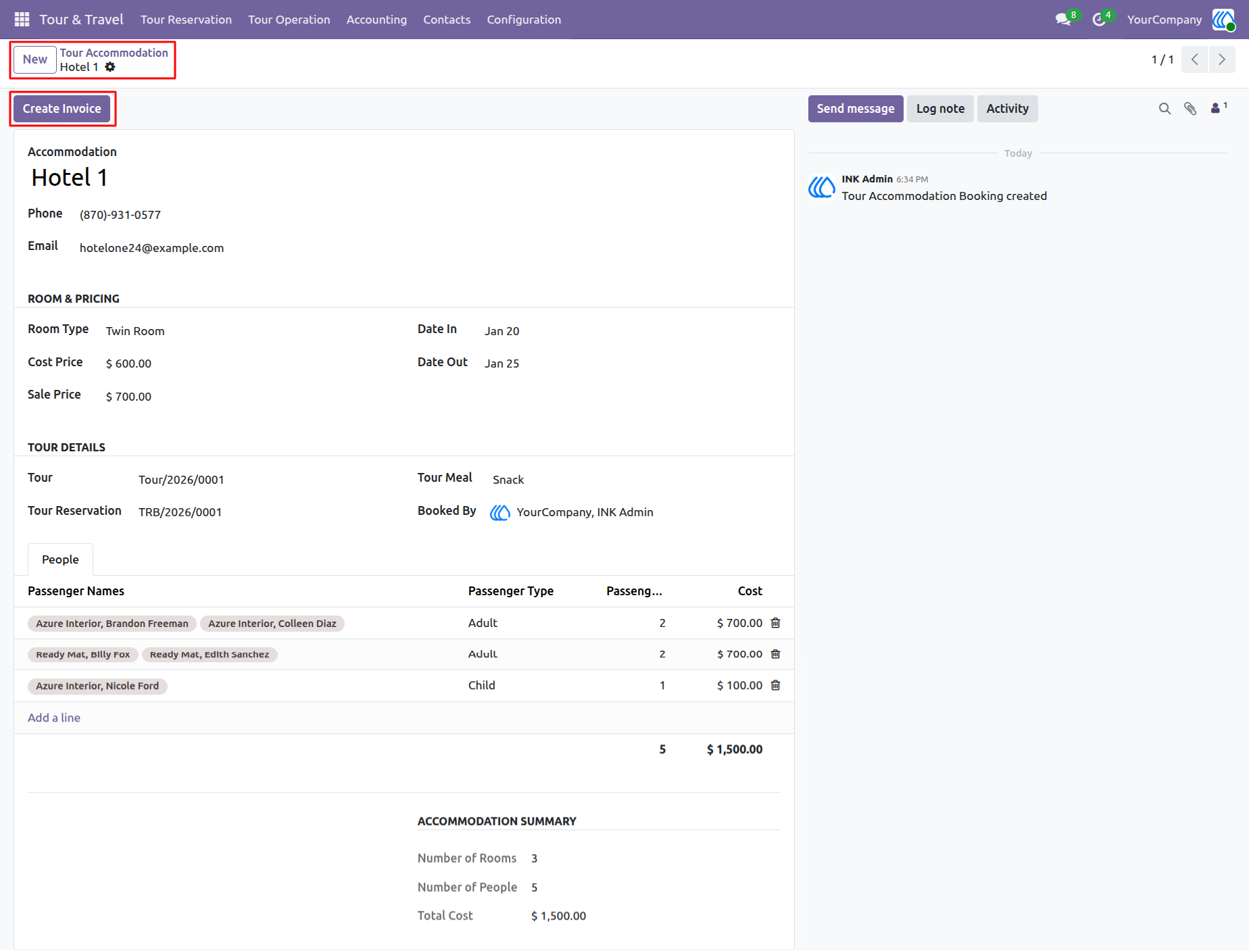Delete the Billy Fox passenger row
This screenshot has height=952, width=1249.
(776, 654)
